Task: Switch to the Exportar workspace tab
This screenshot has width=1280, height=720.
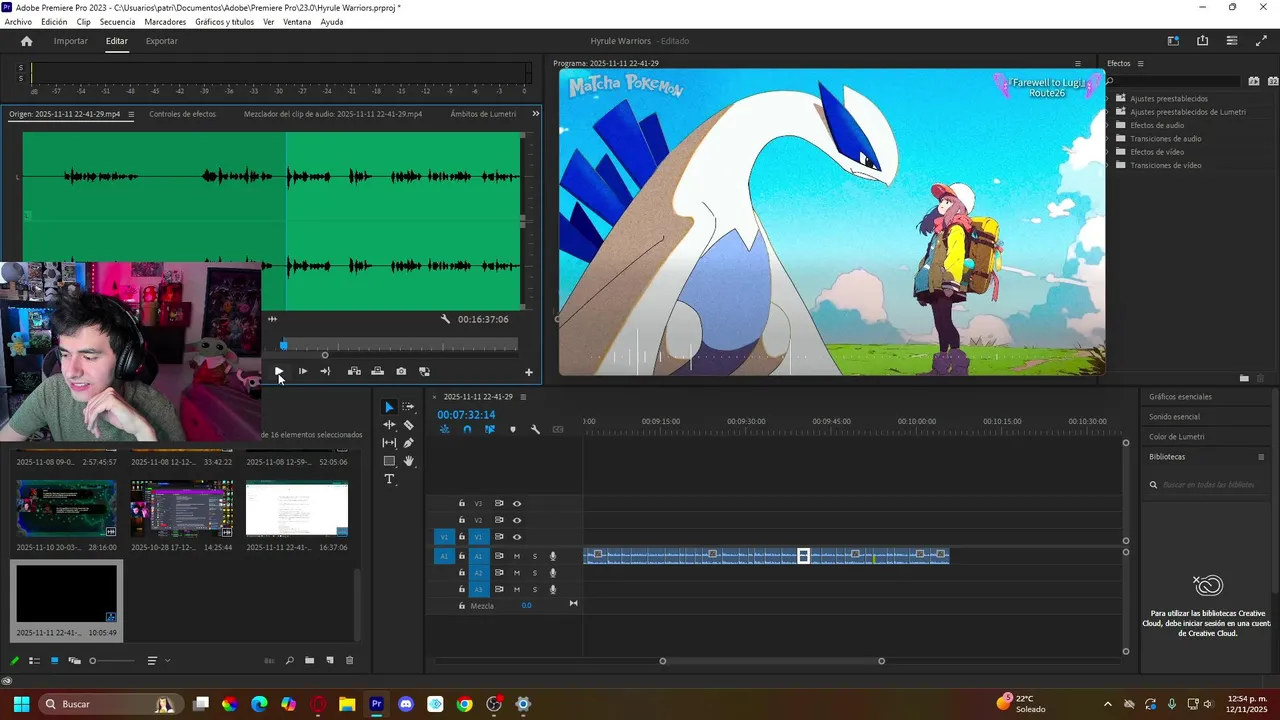Action: coord(161,41)
